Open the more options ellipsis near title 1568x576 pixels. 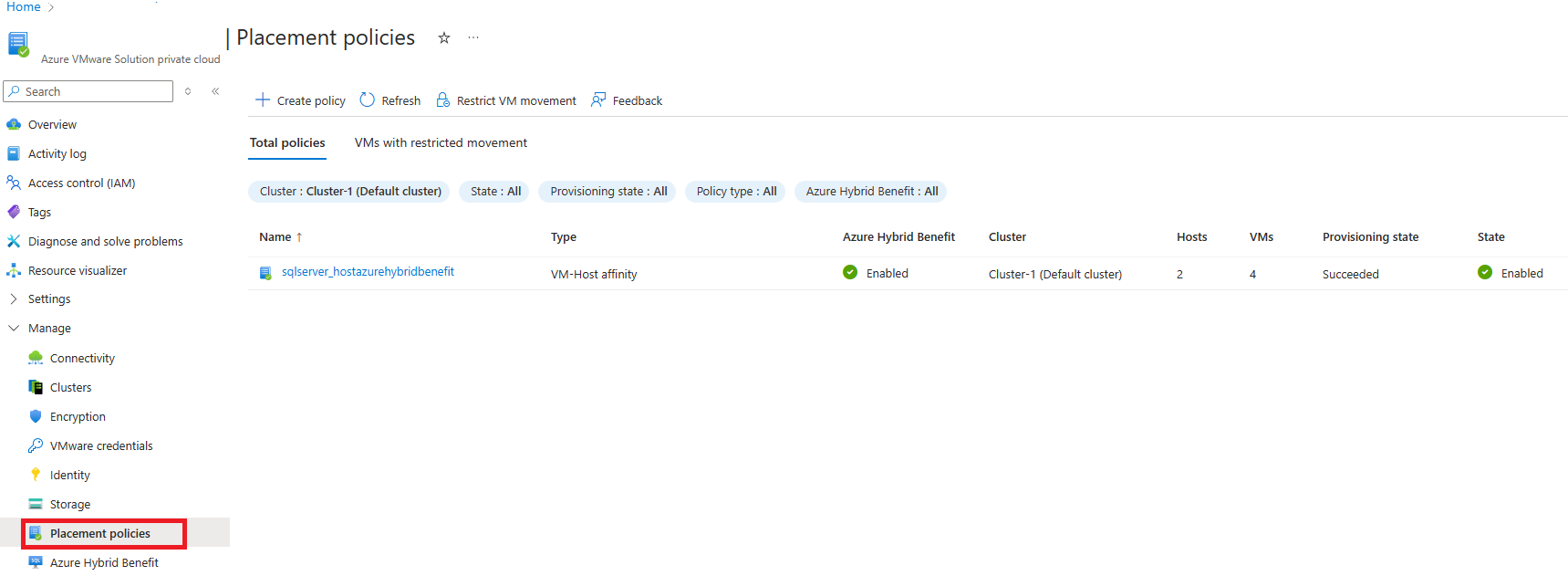click(473, 37)
